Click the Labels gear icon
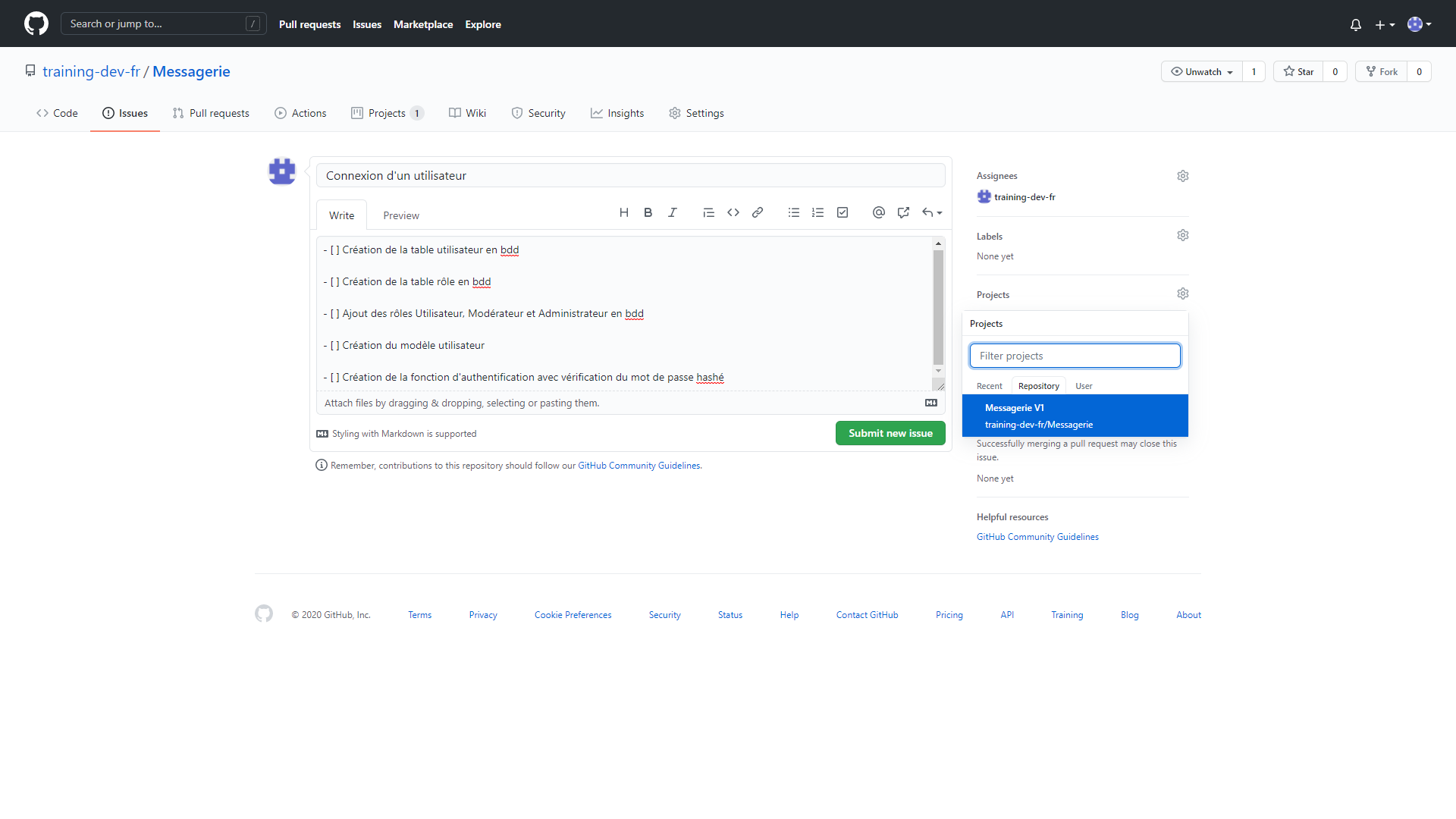Screen dimensions: 1456x819 click(1182, 235)
